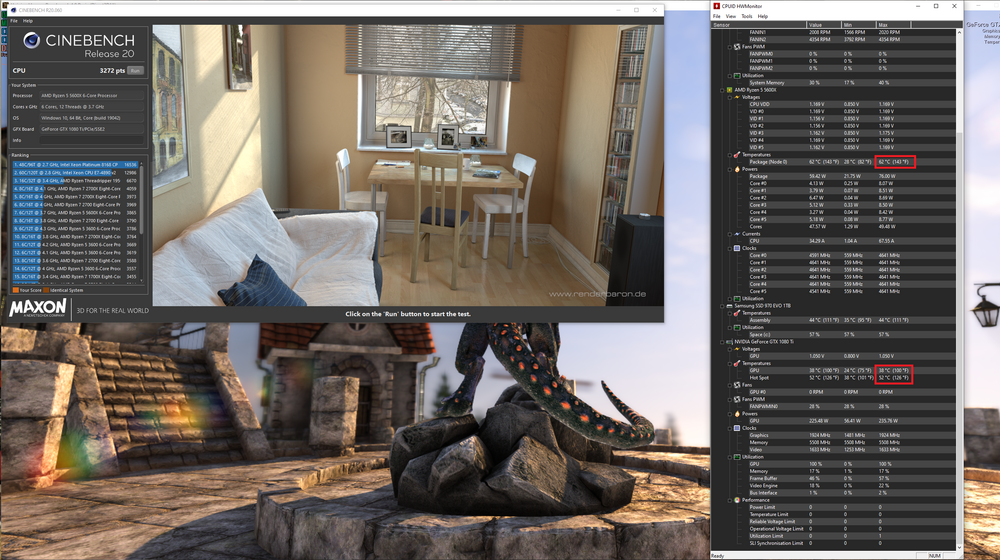Open Help menu in Cinebench
This screenshot has width=1000, height=560.
point(27,21)
